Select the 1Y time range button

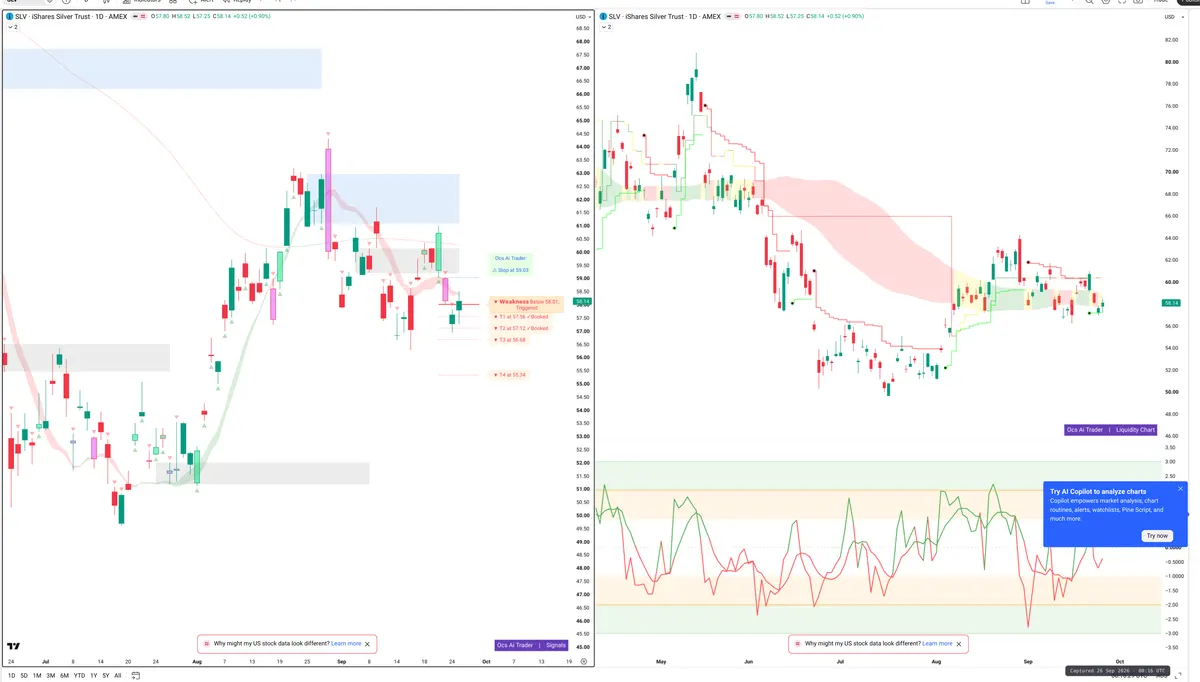pos(93,676)
